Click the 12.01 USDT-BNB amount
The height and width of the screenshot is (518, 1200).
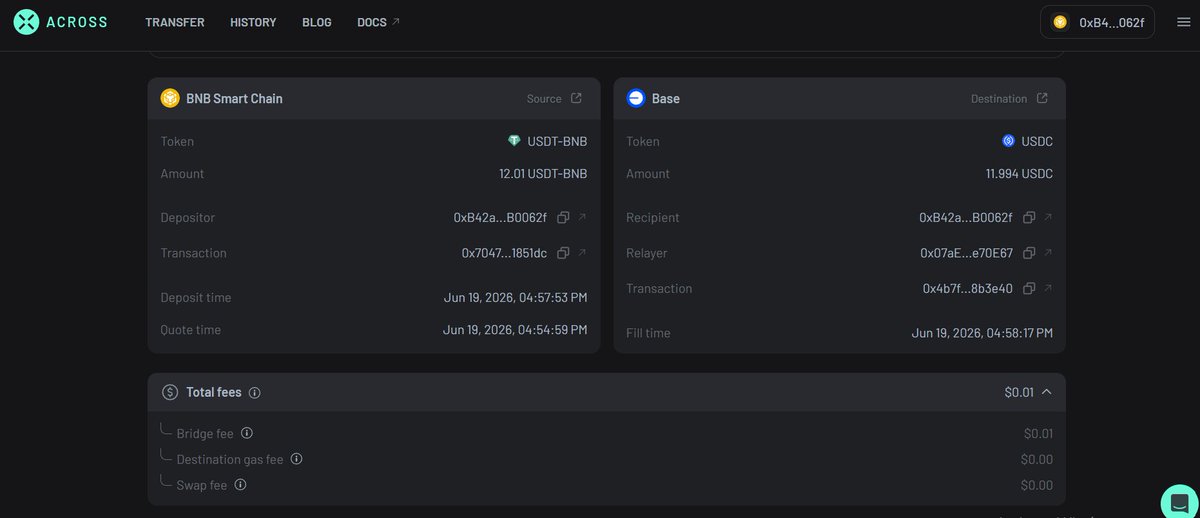click(543, 173)
